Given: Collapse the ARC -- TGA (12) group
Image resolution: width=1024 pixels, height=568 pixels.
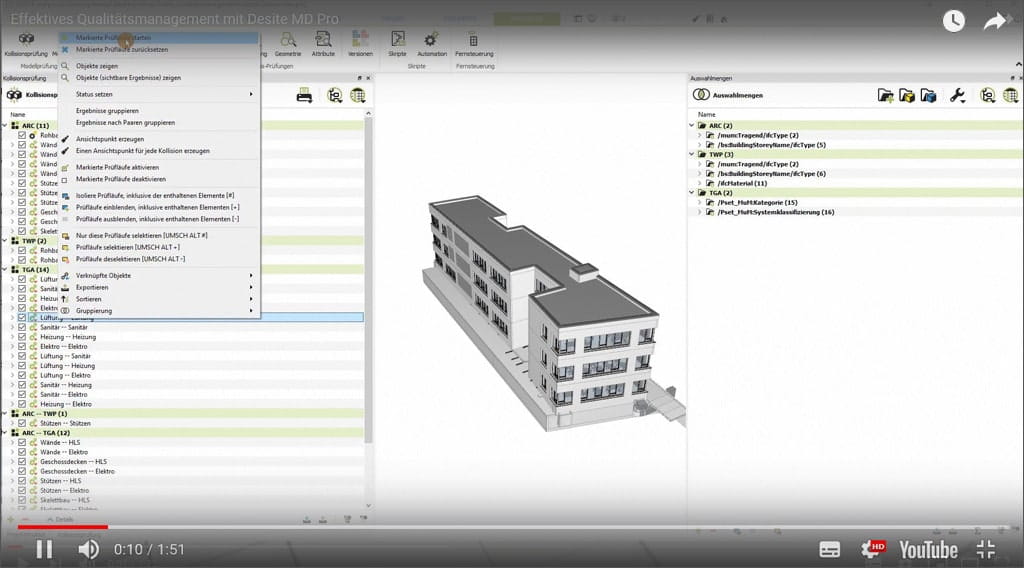Looking at the screenshot, I should pyautogui.click(x=4, y=433).
